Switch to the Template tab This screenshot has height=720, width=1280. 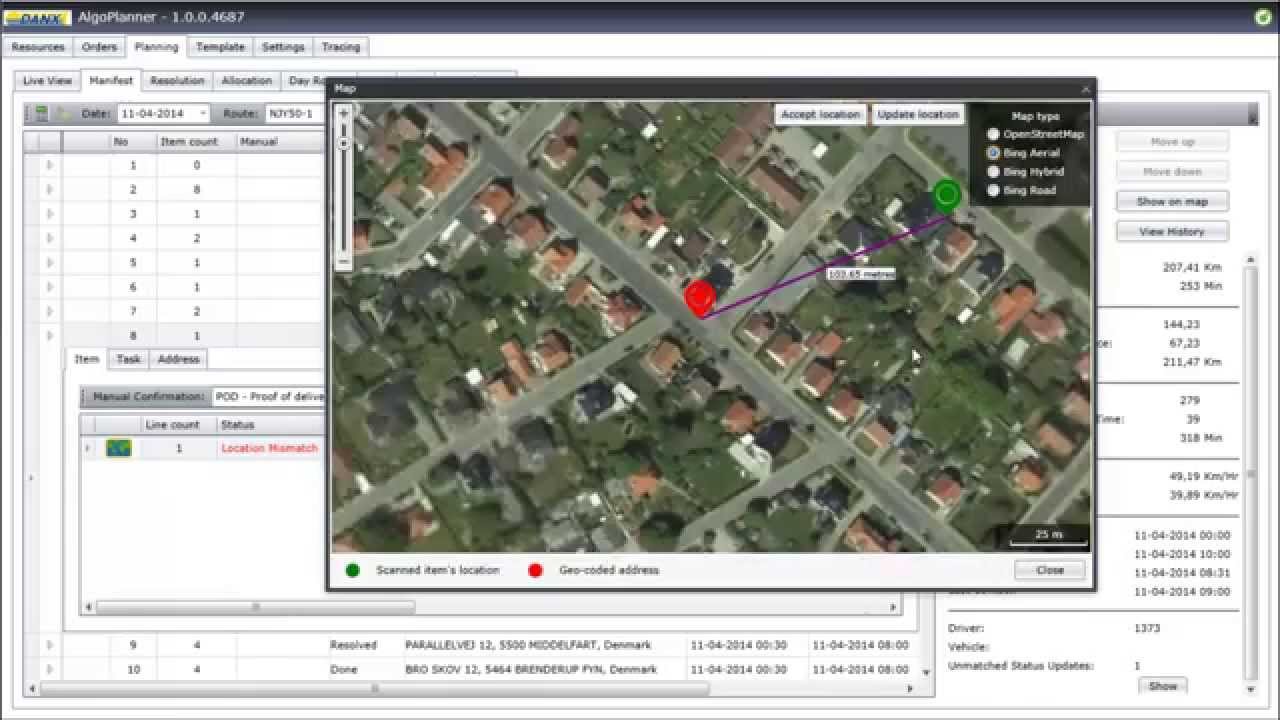tap(220, 47)
